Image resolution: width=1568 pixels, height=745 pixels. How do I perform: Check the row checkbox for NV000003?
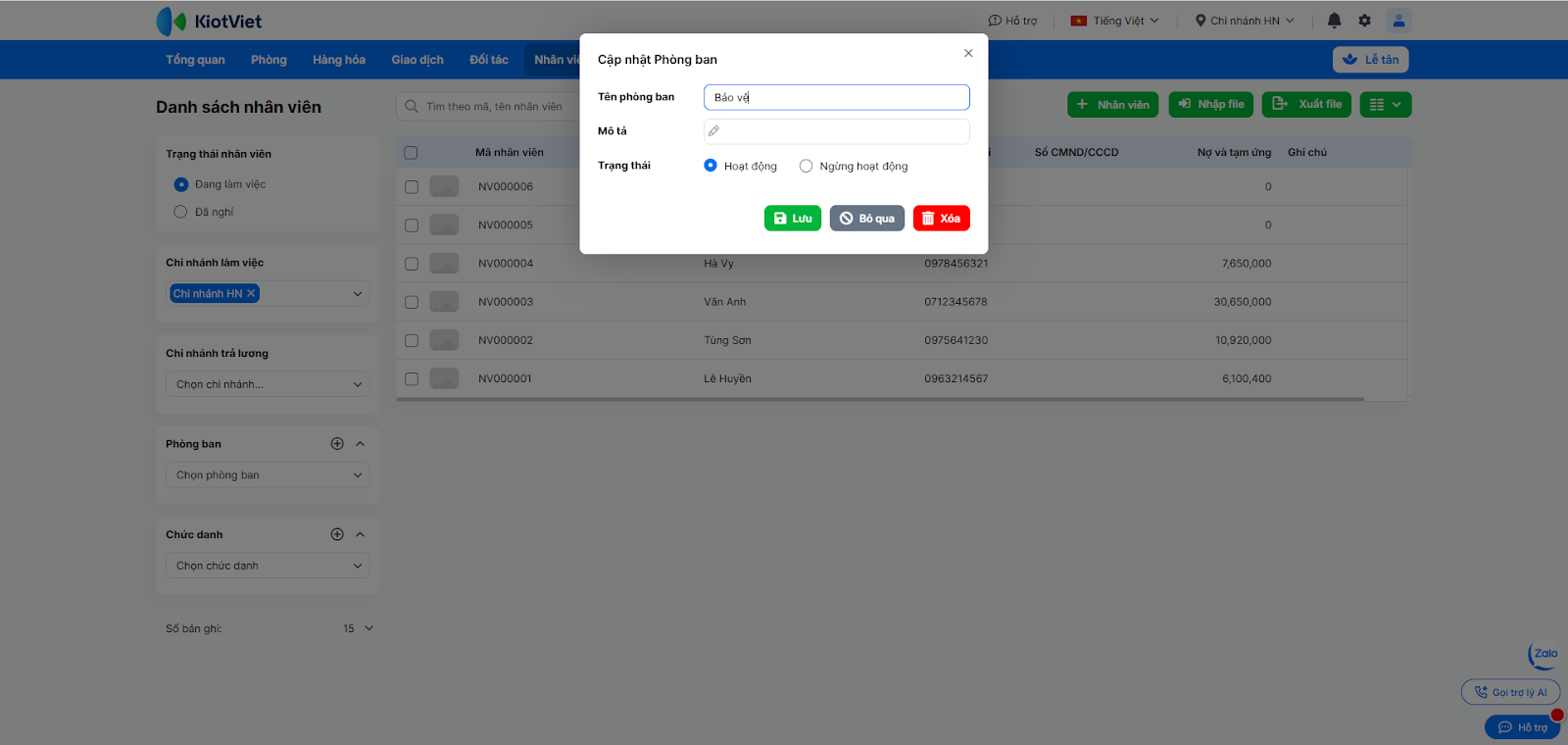point(412,302)
